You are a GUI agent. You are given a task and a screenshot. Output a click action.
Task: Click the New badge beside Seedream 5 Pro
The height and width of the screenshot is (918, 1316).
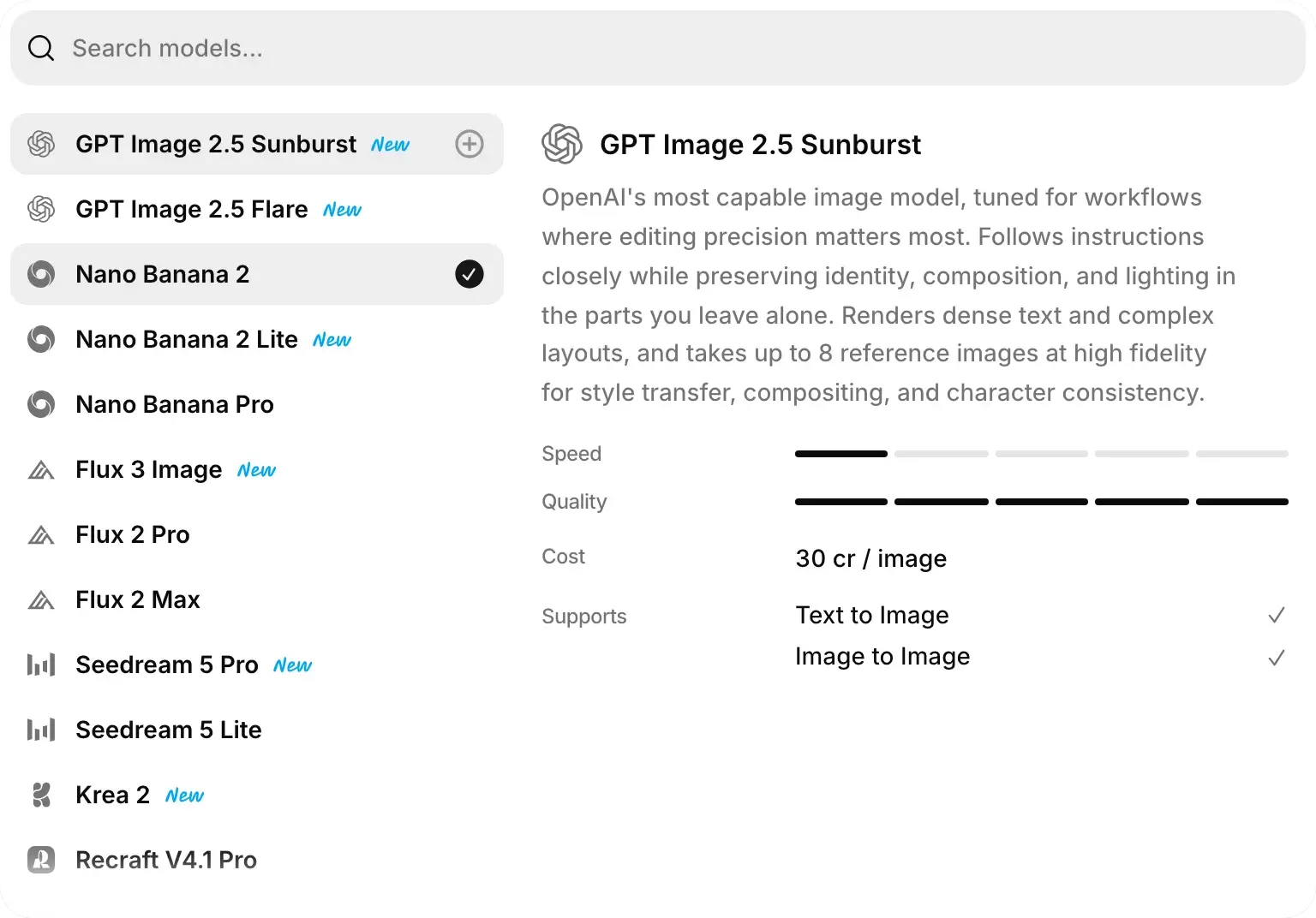tap(293, 665)
